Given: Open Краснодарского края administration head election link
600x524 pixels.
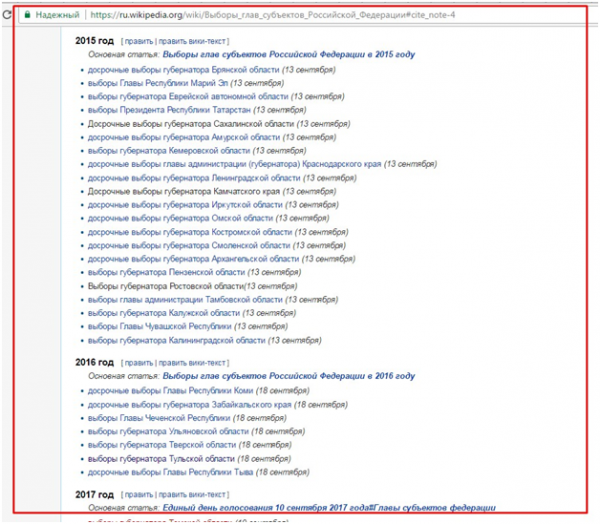Looking at the screenshot, I should coord(234,164).
